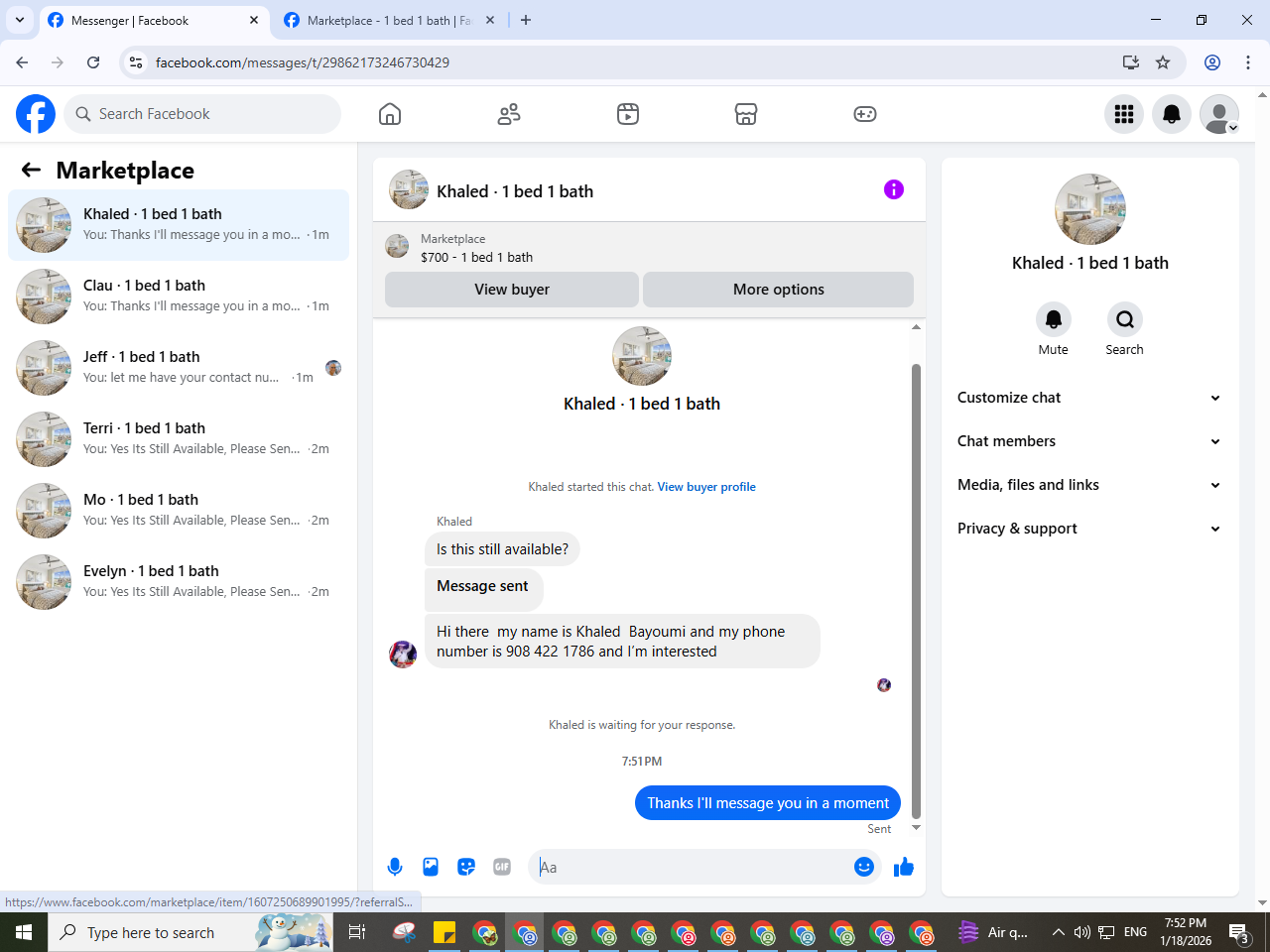Open the Friends icon in top navigation

click(509, 114)
